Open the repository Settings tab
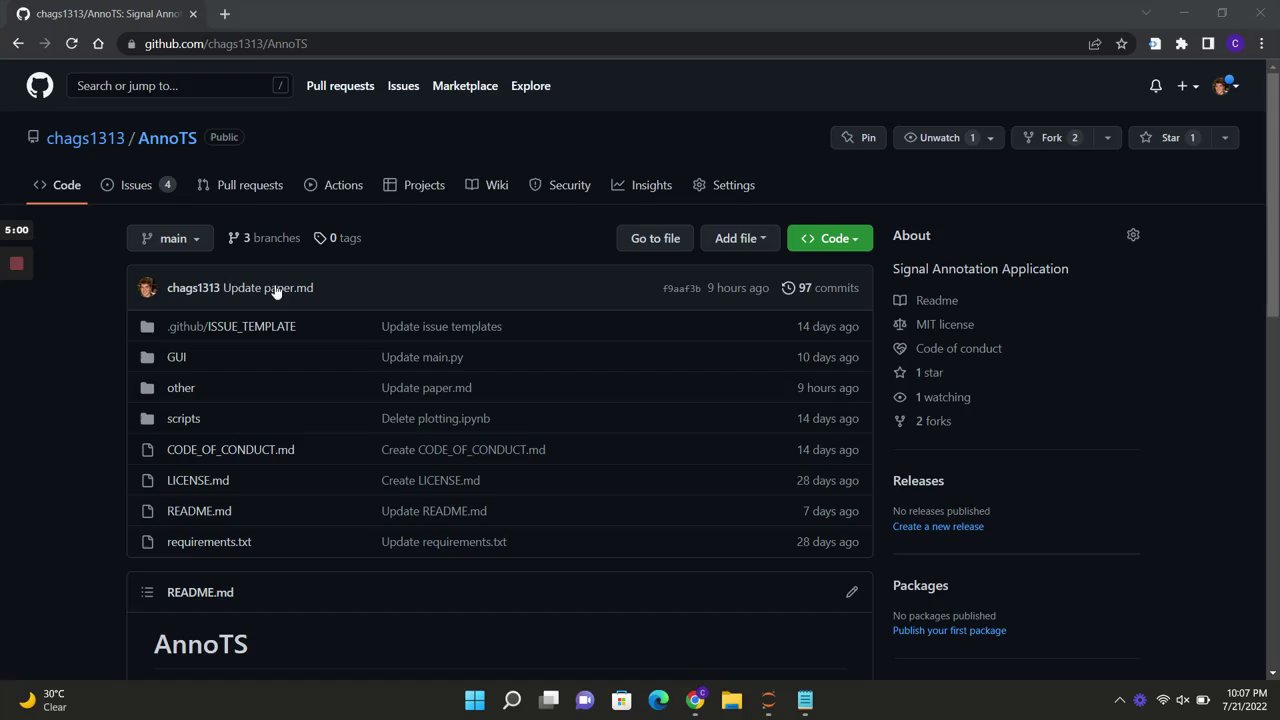 (724, 185)
